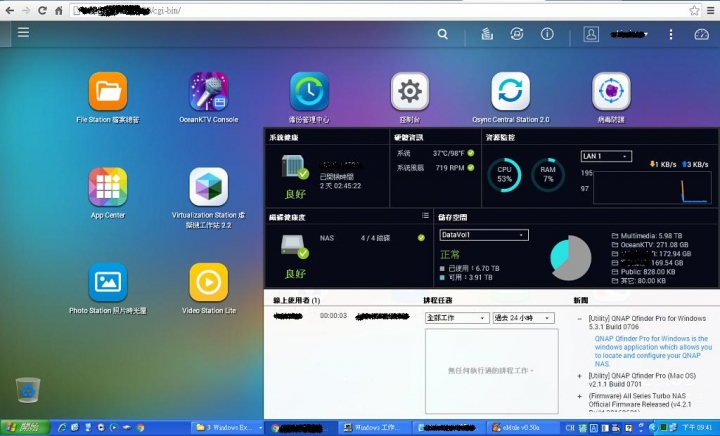Open the recycle bin on desktop
The width and height of the screenshot is (720, 436).
point(28,390)
